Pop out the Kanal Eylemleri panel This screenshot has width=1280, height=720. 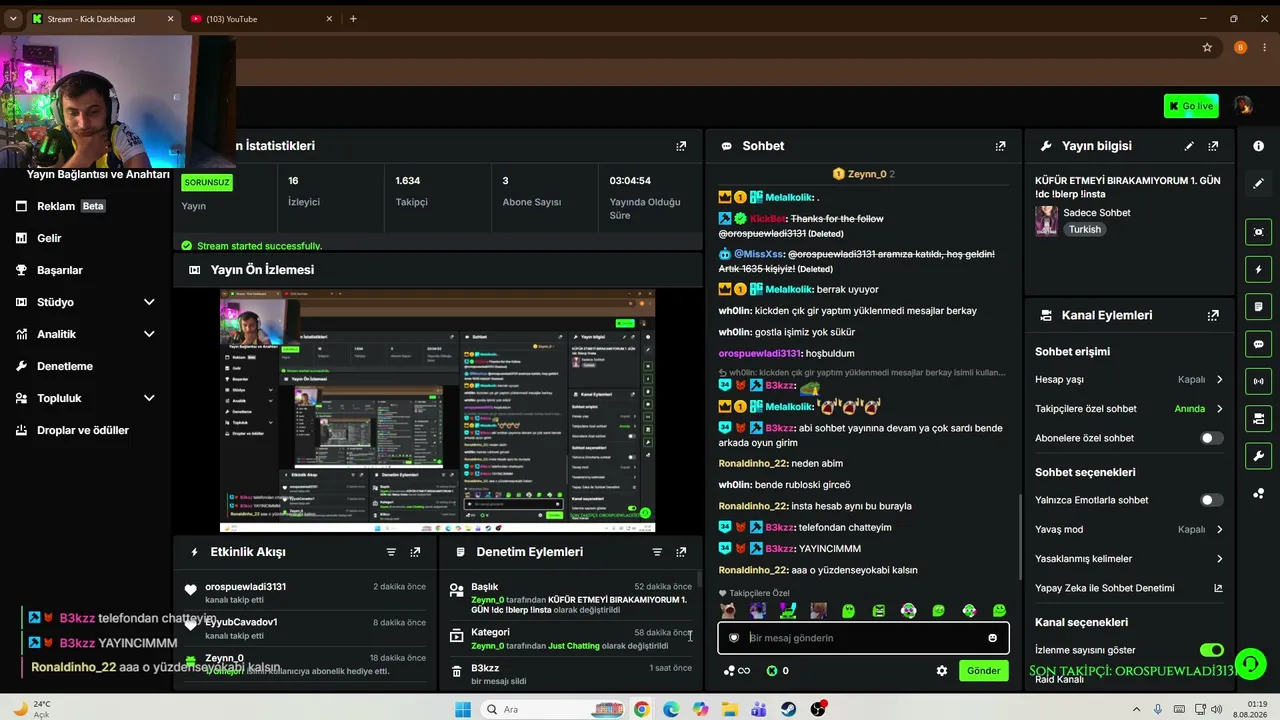(x=1213, y=315)
